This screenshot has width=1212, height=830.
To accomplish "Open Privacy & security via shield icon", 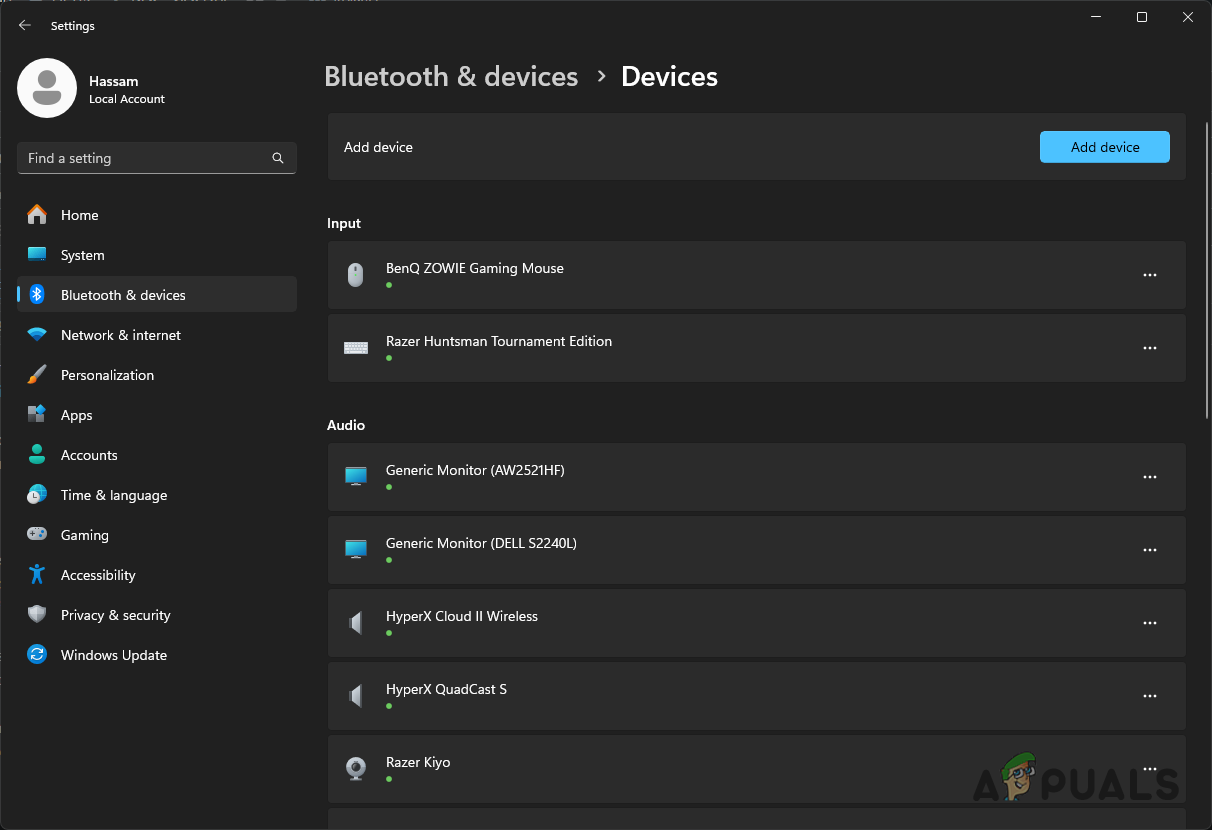I will click(x=37, y=615).
